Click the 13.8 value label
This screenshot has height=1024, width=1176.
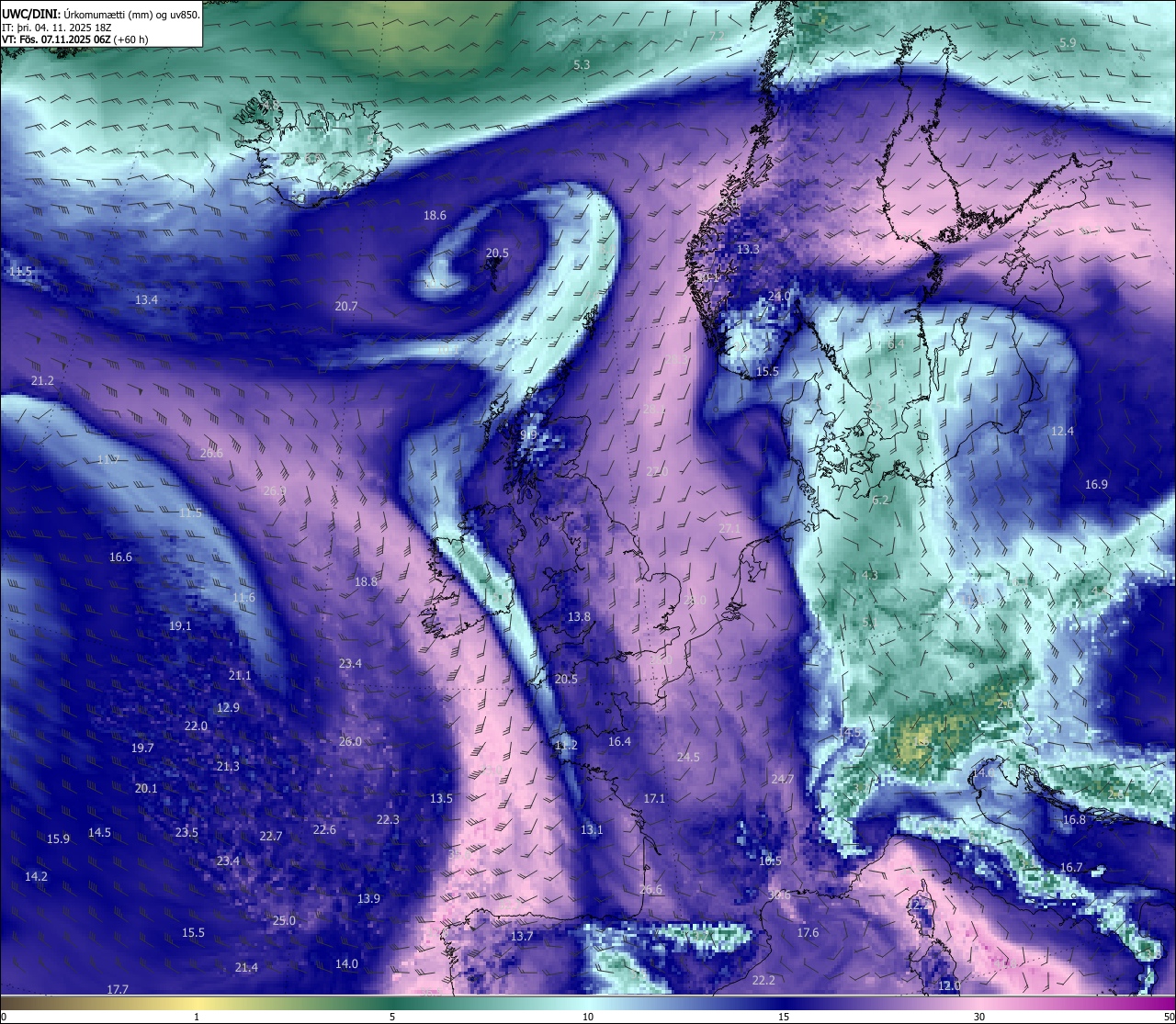point(579,617)
